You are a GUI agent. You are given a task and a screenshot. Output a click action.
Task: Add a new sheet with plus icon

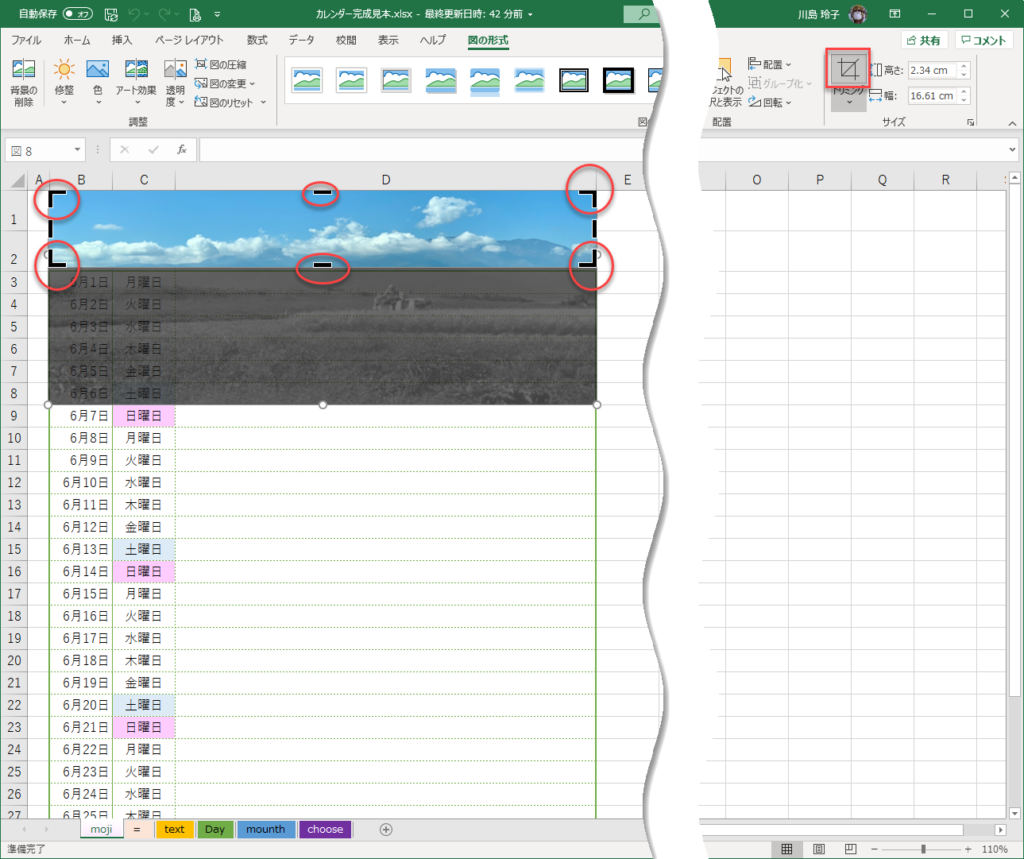pos(386,830)
